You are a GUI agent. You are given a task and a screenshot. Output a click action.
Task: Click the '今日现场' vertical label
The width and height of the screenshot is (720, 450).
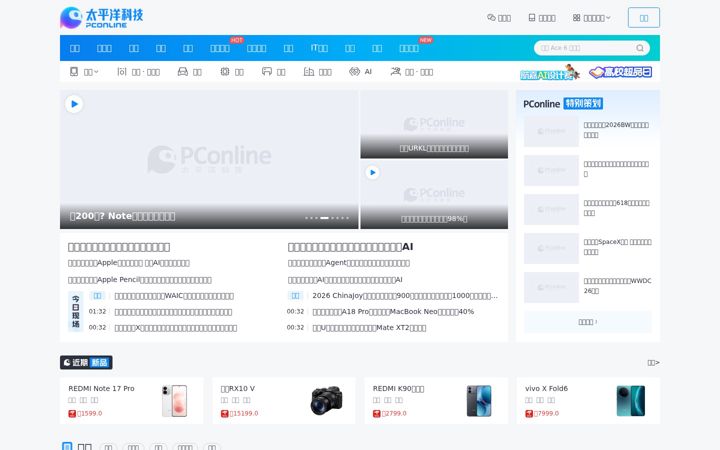(76, 312)
